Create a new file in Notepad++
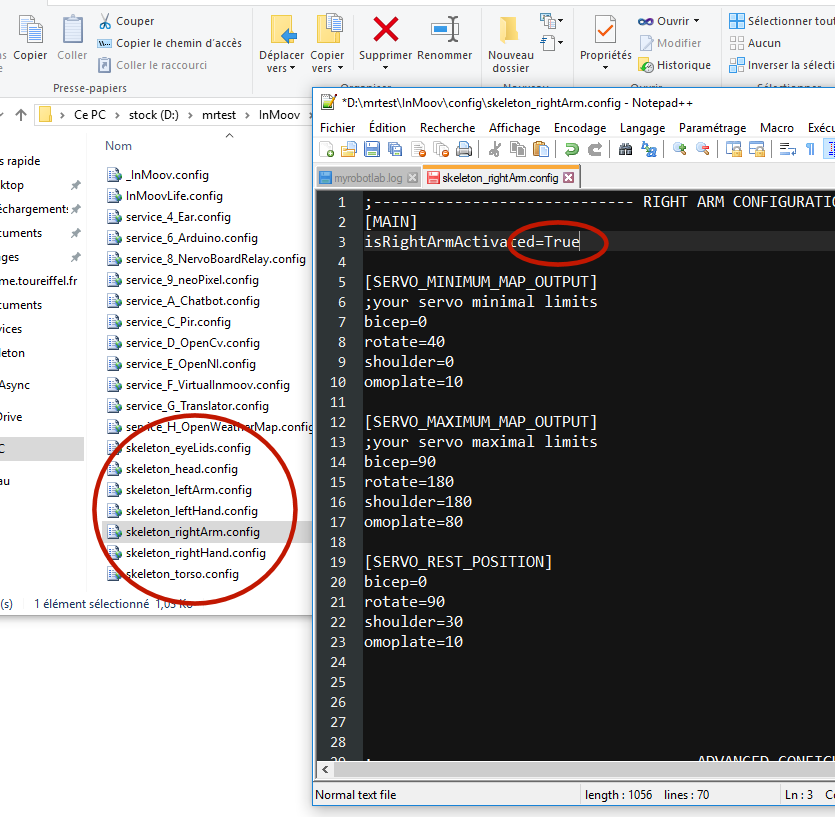835x817 pixels. [x=326, y=150]
